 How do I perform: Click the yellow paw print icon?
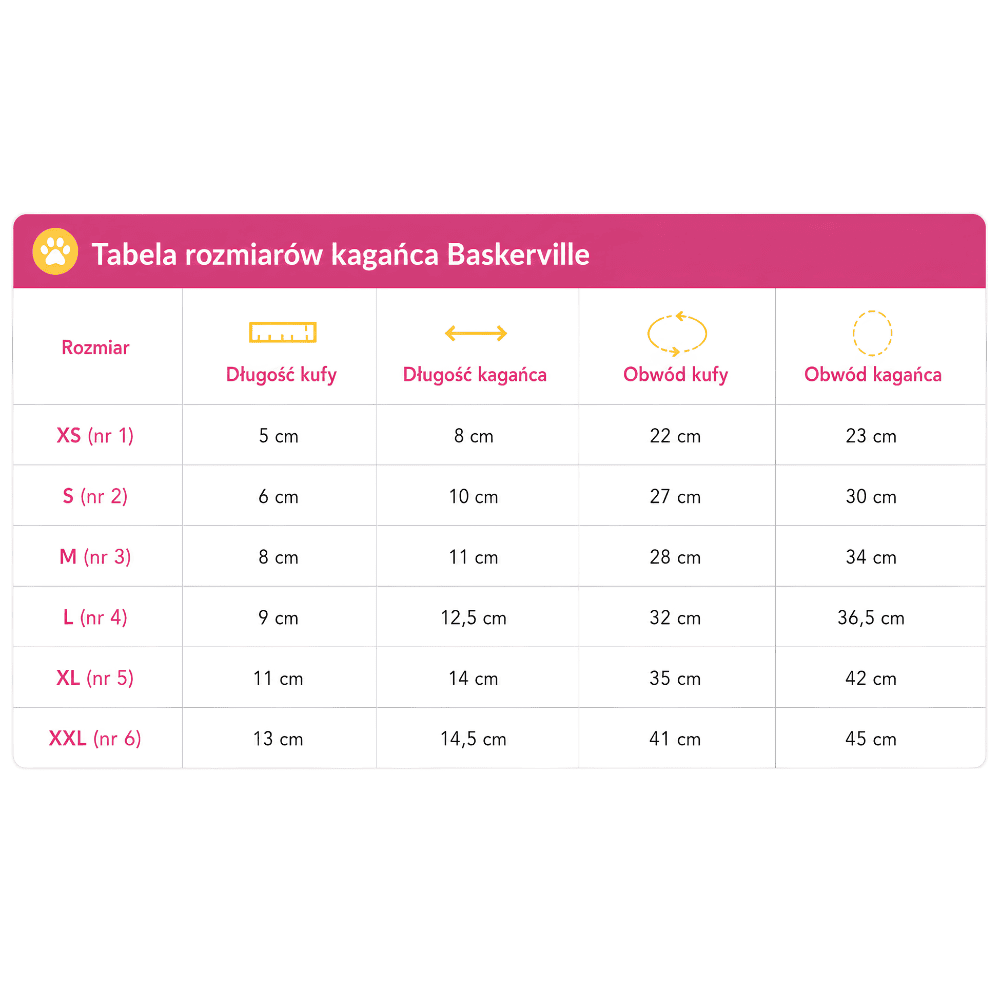(55, 252)
